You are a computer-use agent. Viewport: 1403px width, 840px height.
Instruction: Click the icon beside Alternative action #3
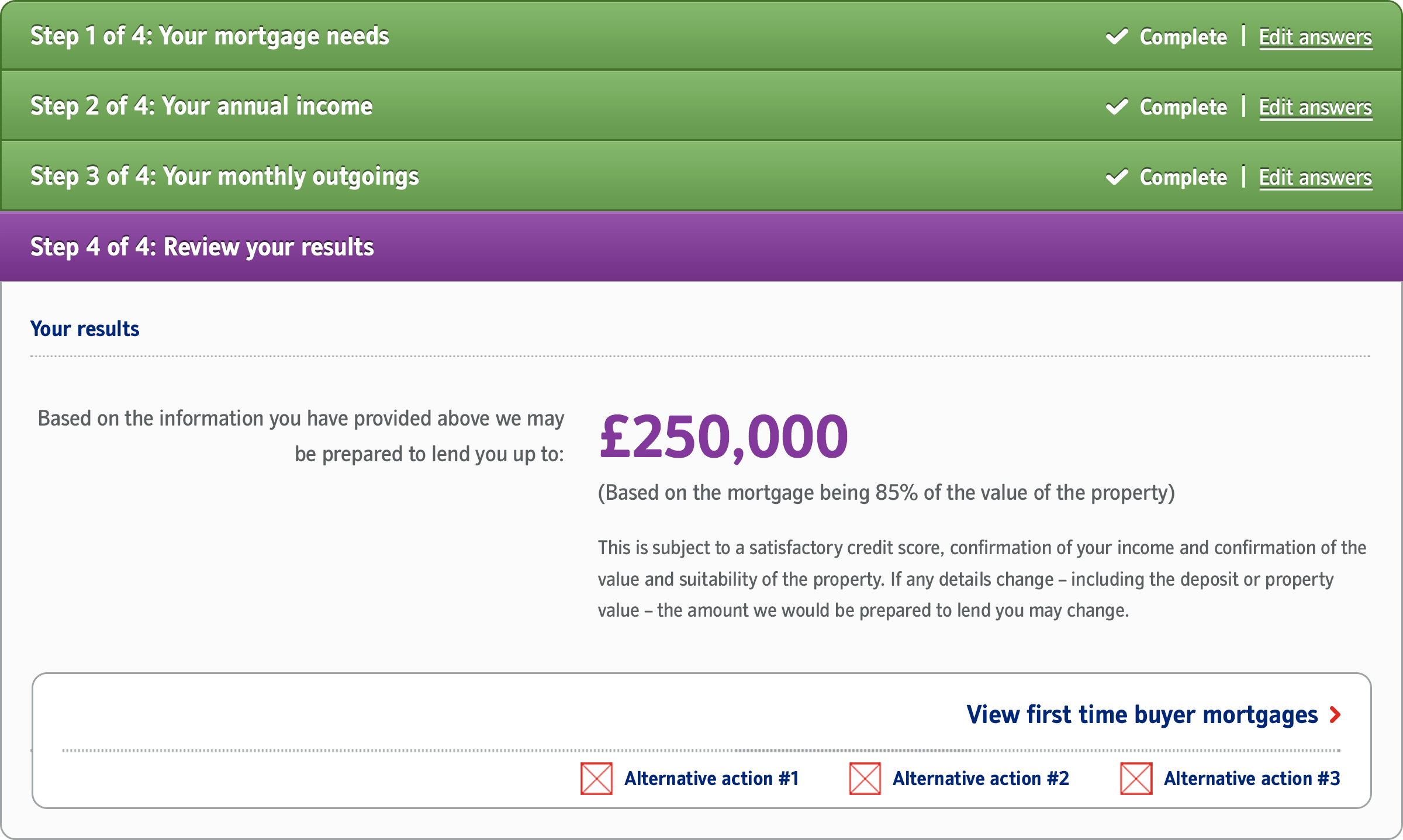click(1136, 779)
